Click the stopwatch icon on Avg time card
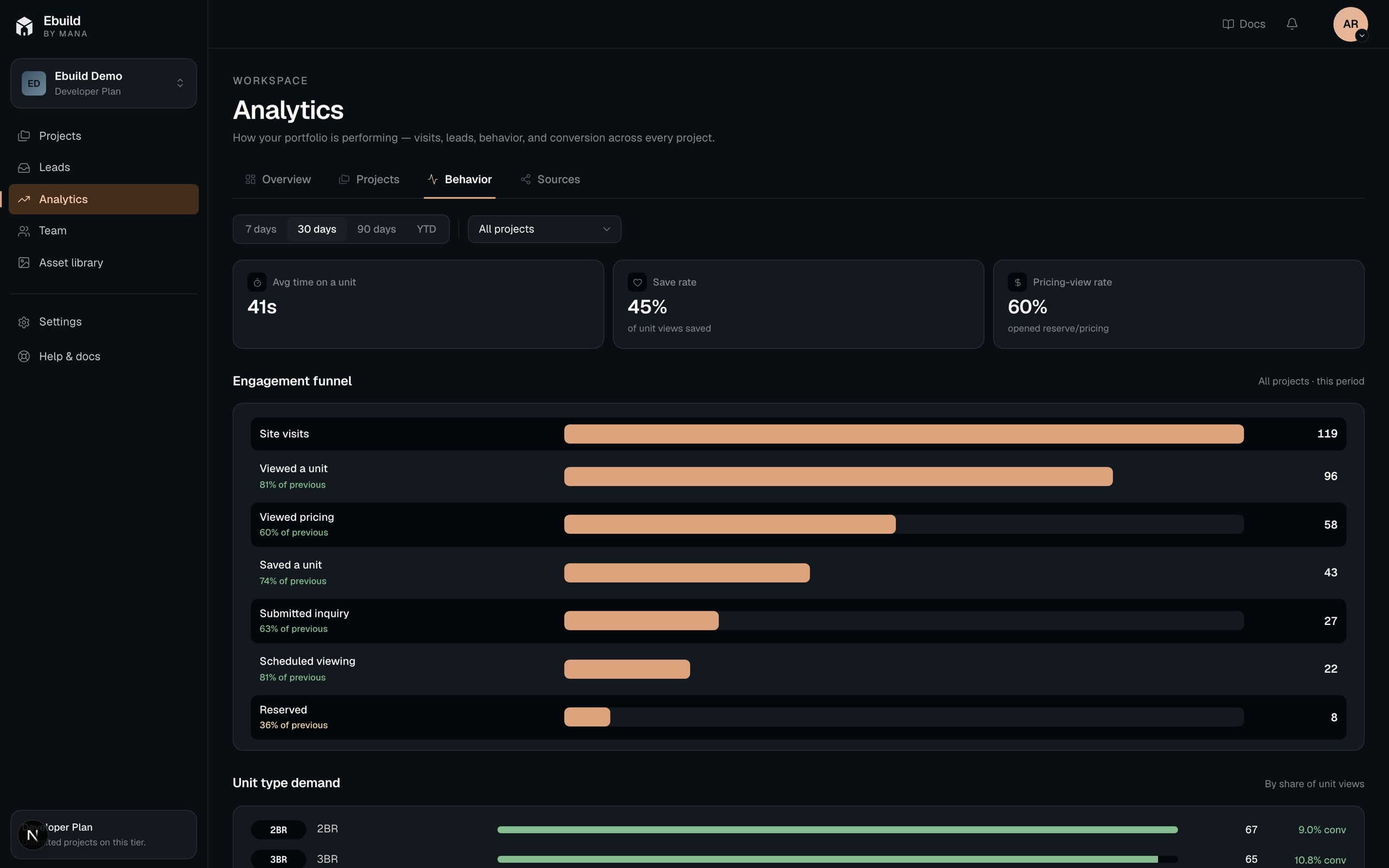Screen dimensions: 1389x868 pos(257,283)
